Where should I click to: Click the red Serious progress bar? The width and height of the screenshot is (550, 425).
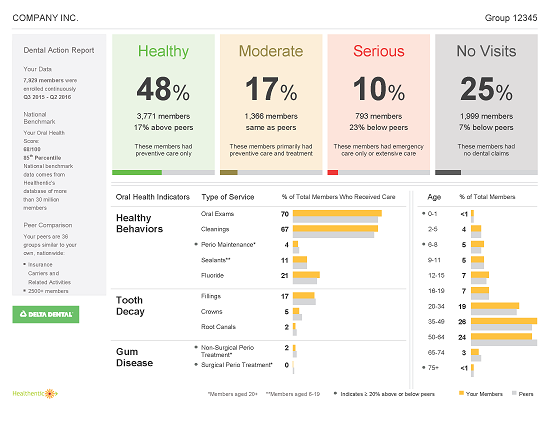(x=333, y=173)
